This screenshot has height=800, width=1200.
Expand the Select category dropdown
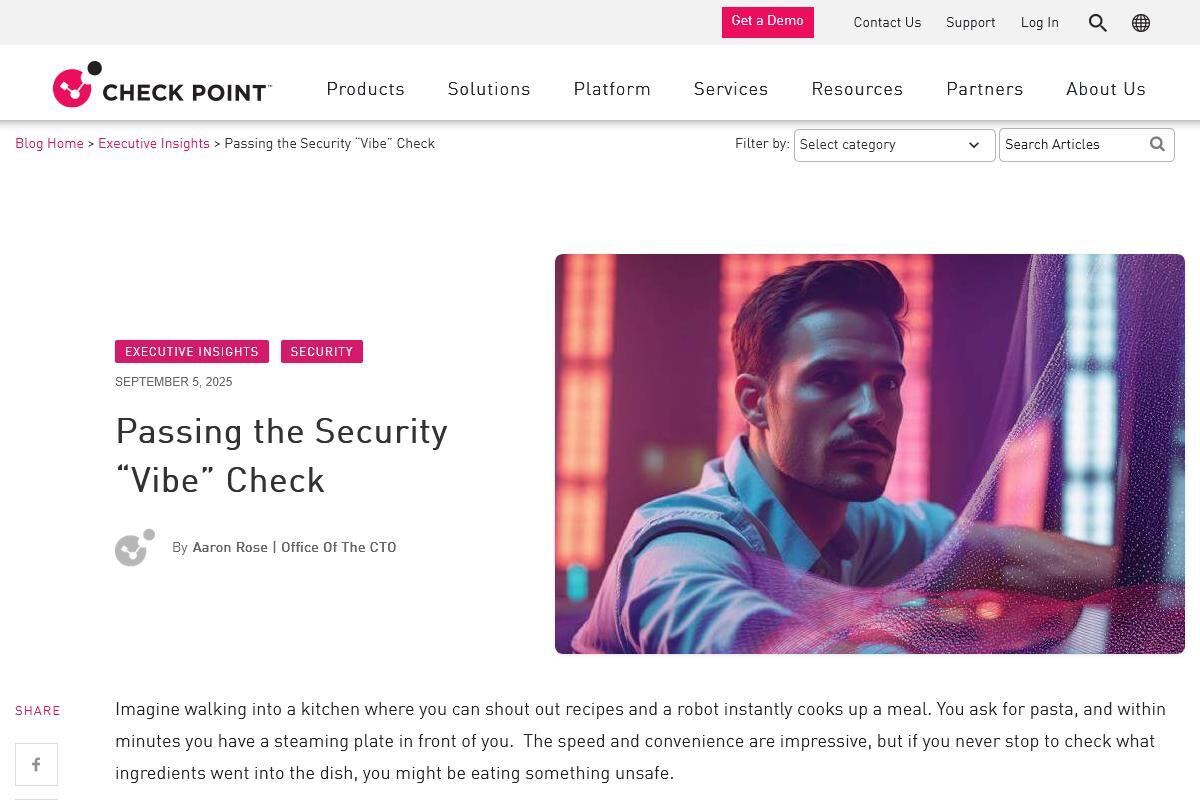click(894, 145)
